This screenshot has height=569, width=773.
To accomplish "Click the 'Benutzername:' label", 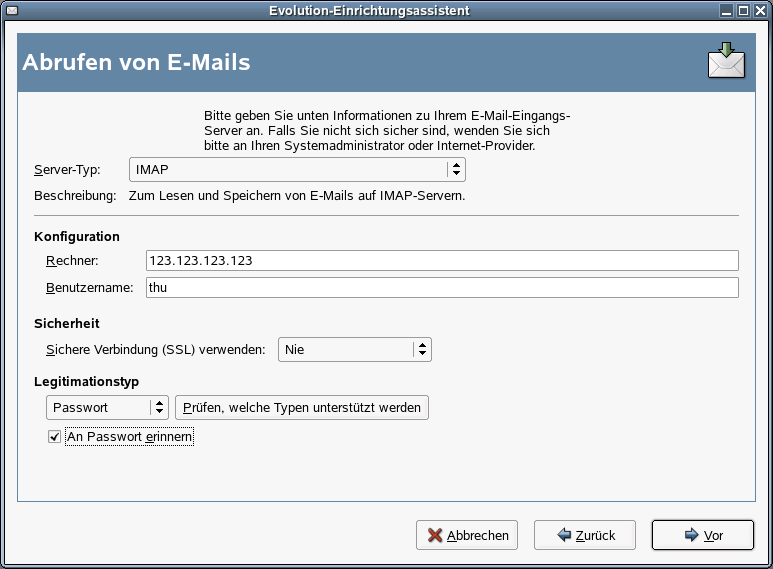I will point(90,287).
